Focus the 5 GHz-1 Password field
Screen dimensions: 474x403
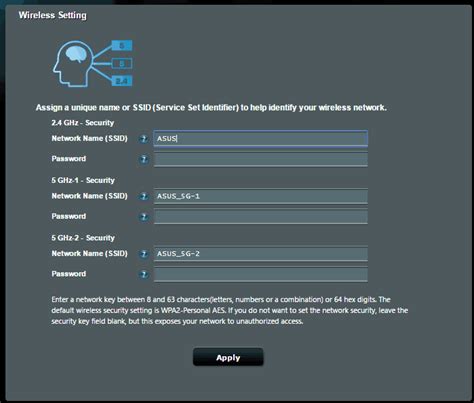click(x=261, y=217)
